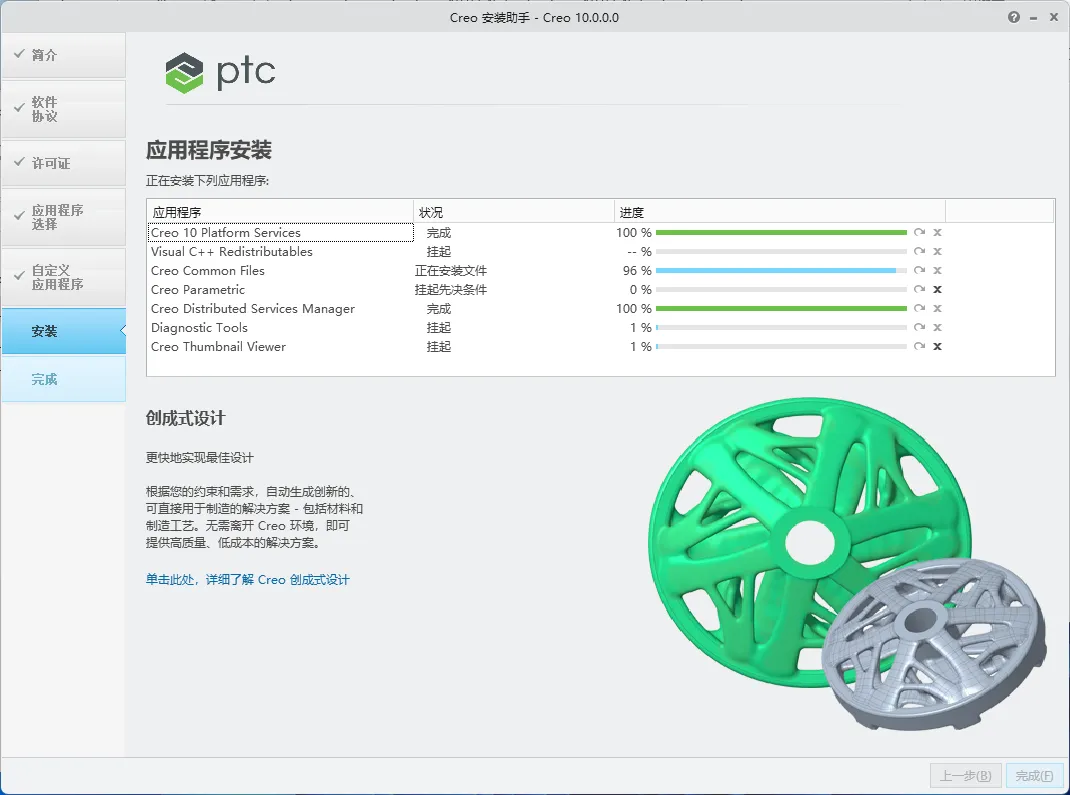This screenshot has width=1070, height=795.
Task: Go to the 简介 step
Action: pyautogui.click(x=63, y=55)
